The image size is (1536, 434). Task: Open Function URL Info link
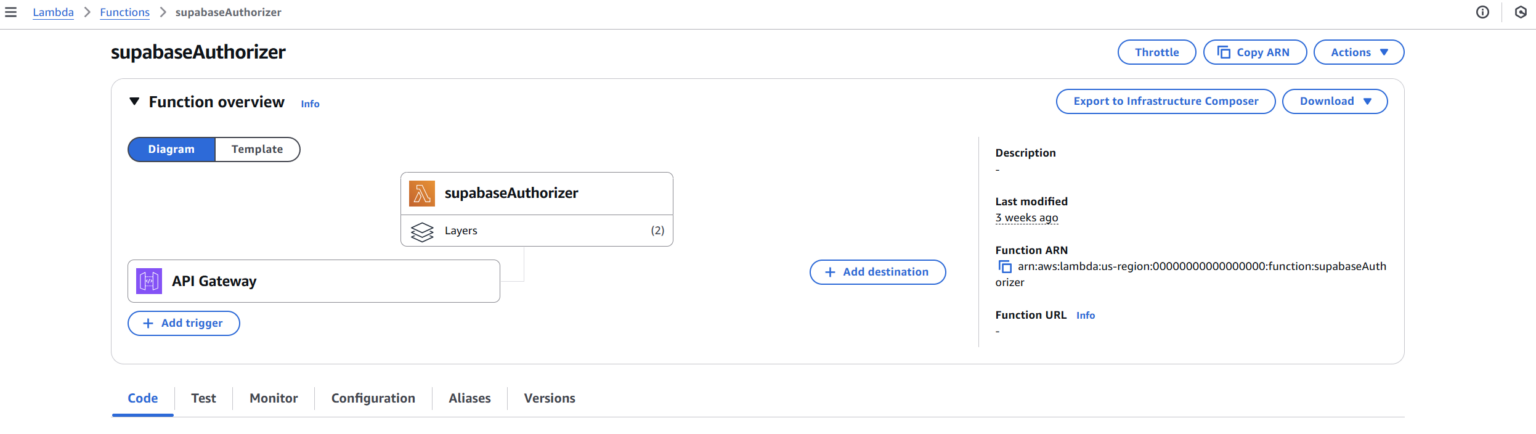pos(1085,315)
